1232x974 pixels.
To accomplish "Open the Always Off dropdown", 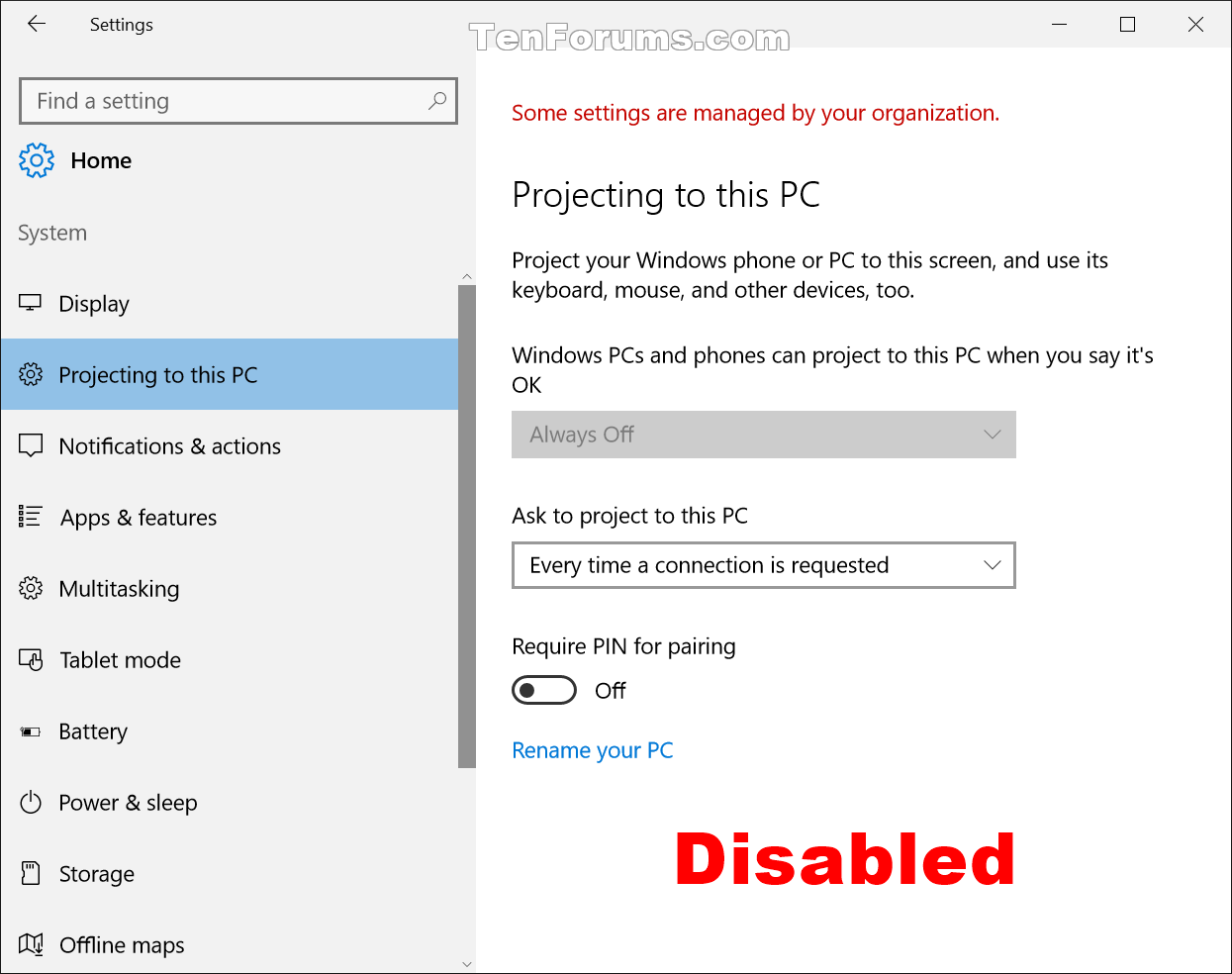I will point(764,435).
